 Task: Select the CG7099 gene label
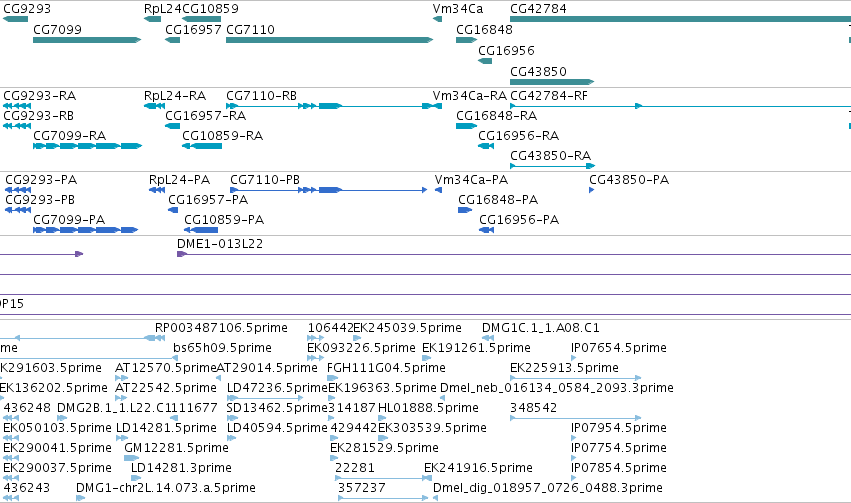58,29
